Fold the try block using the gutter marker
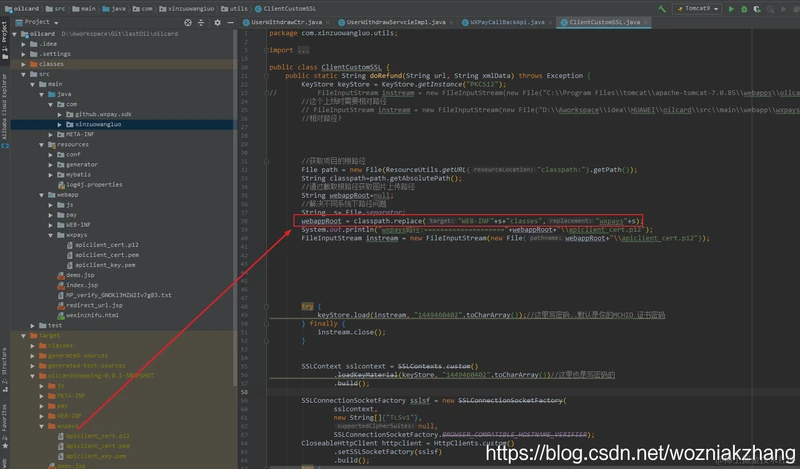 (x=266, y=307)
